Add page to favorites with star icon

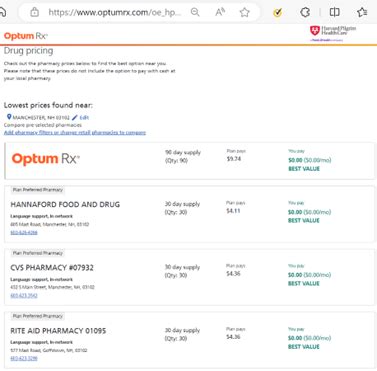coord(245,12)
